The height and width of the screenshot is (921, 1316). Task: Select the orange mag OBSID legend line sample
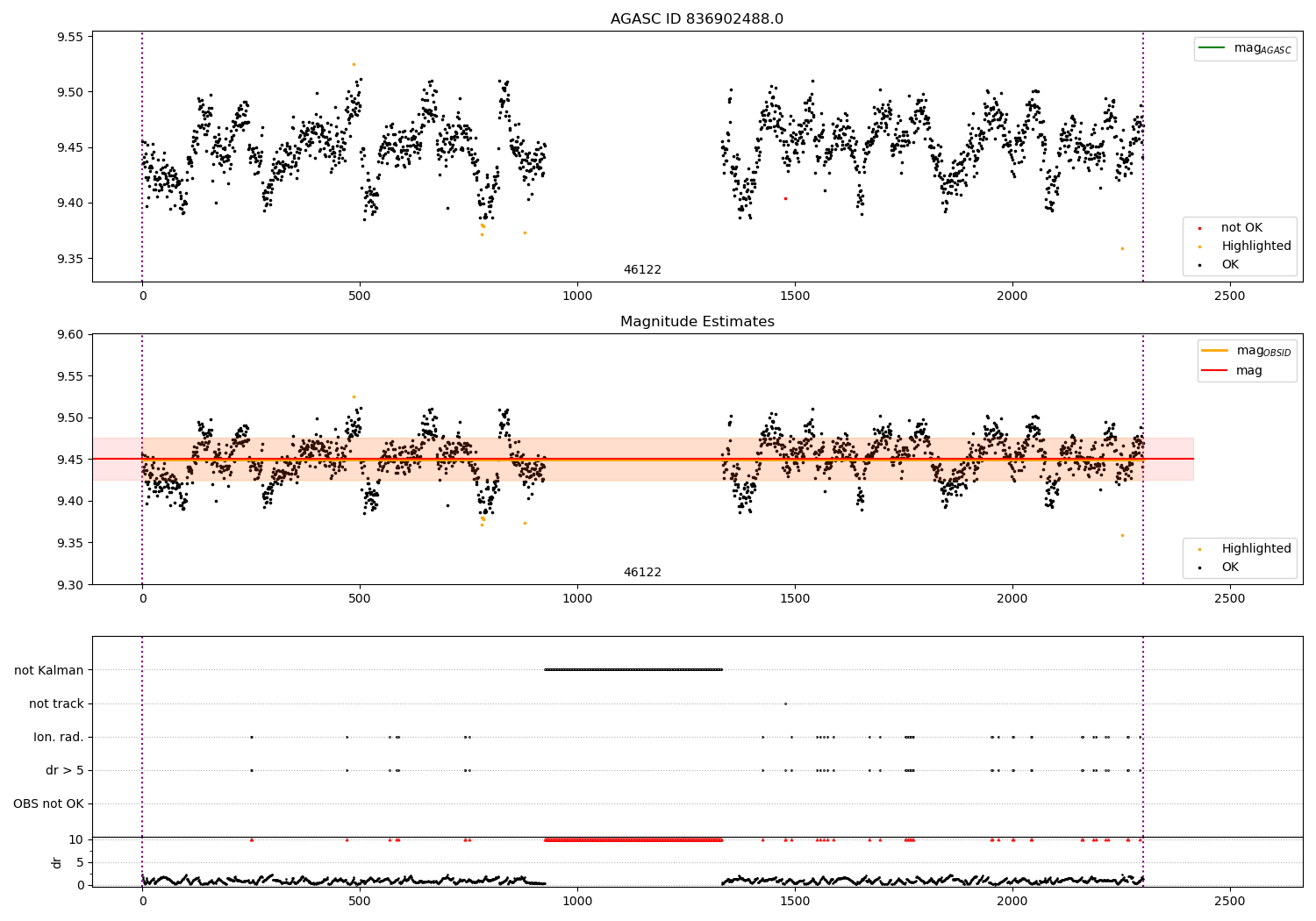(1215, 351)
